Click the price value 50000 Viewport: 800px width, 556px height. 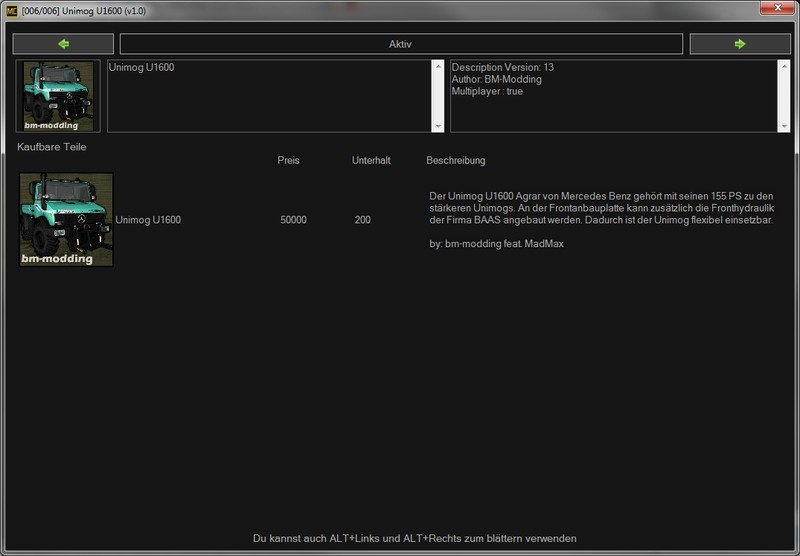293,220
